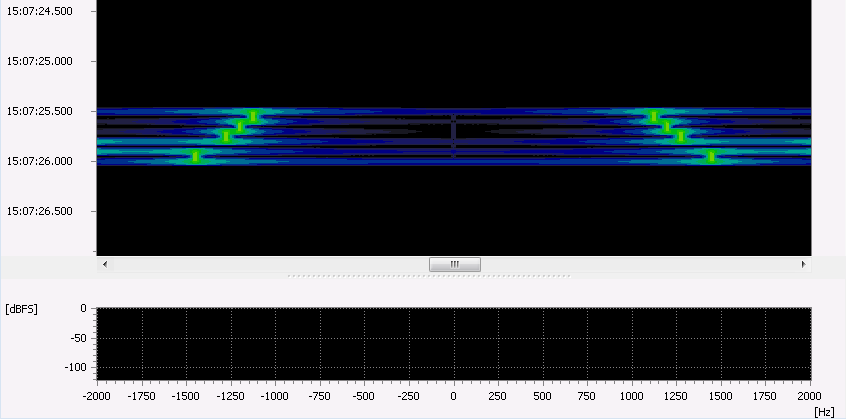The image size is (846, 419).
Task: Click the center 0 Hz marker line in waterfall
Action: tap(454, 135)
